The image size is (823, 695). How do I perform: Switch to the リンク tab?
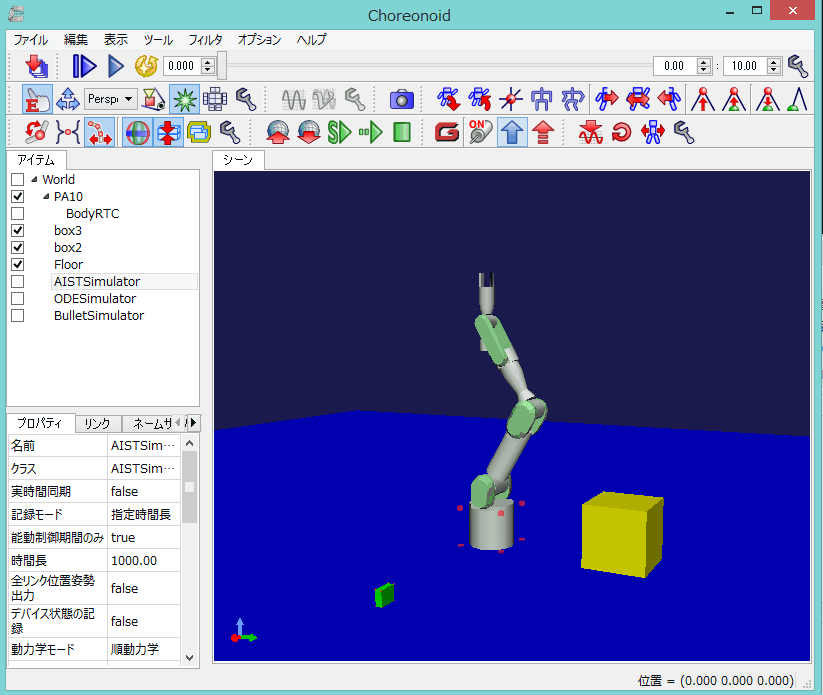[x=98, y=424]
